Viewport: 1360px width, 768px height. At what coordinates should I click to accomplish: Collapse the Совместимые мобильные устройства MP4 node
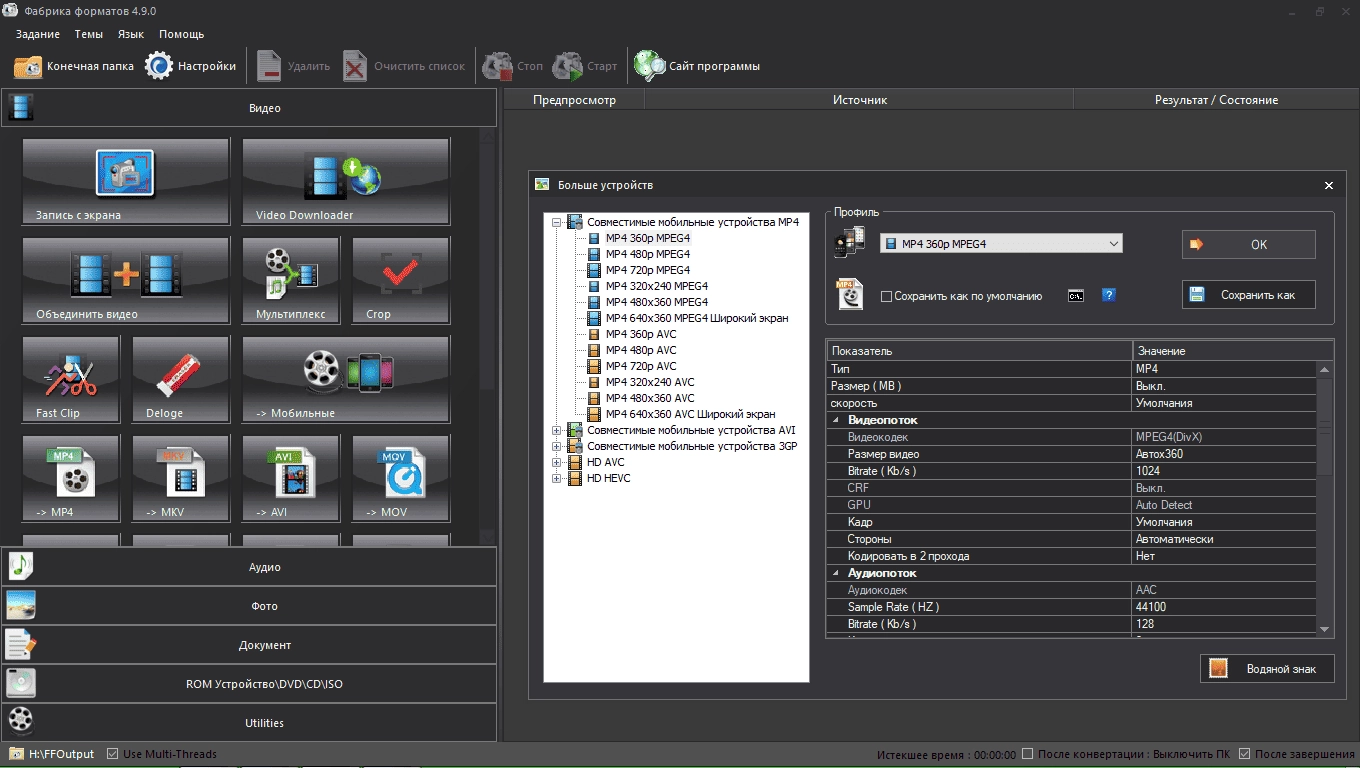[557, 222]
